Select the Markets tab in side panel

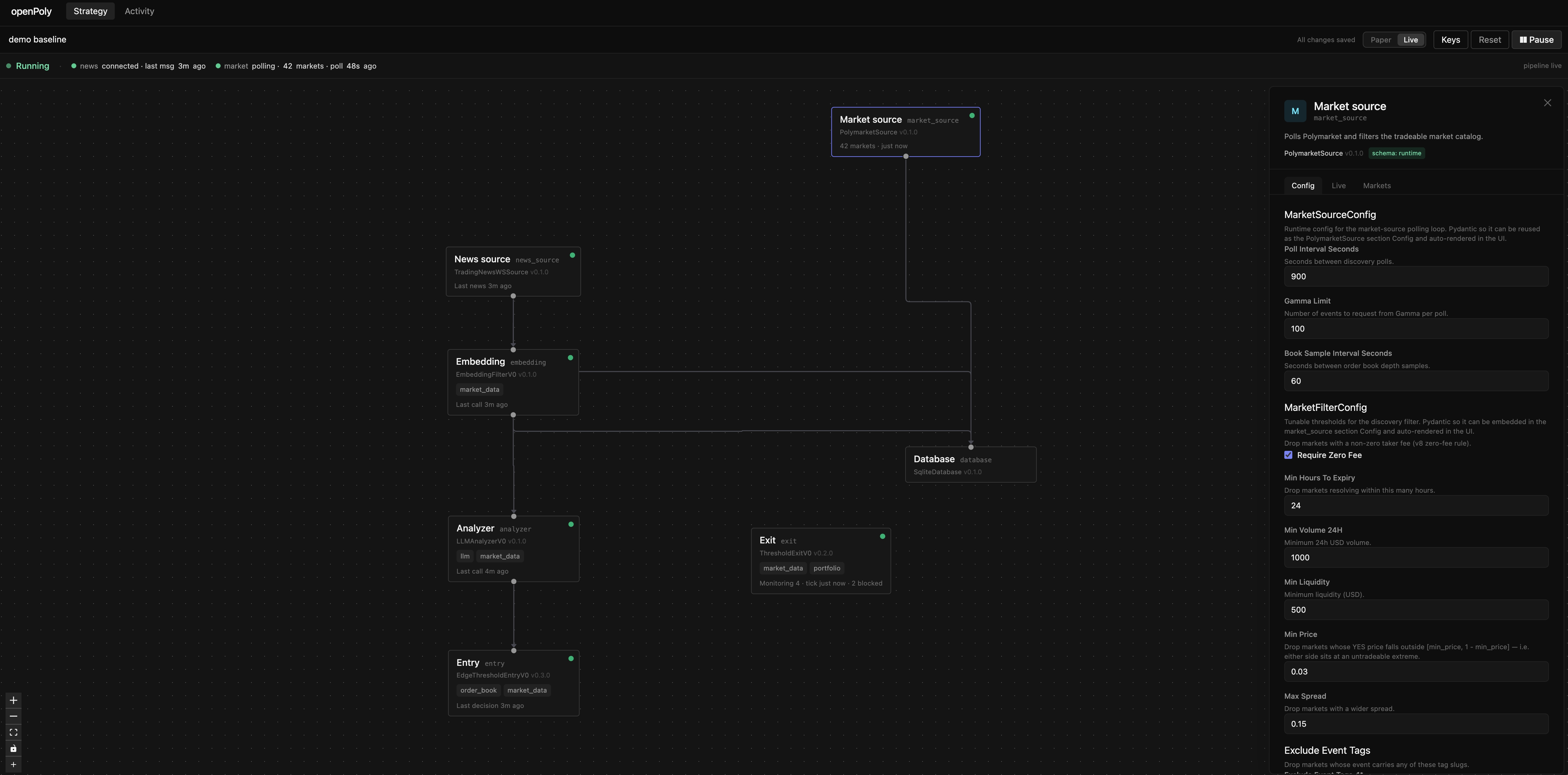pyautogui.click(x=1377, y=185)
